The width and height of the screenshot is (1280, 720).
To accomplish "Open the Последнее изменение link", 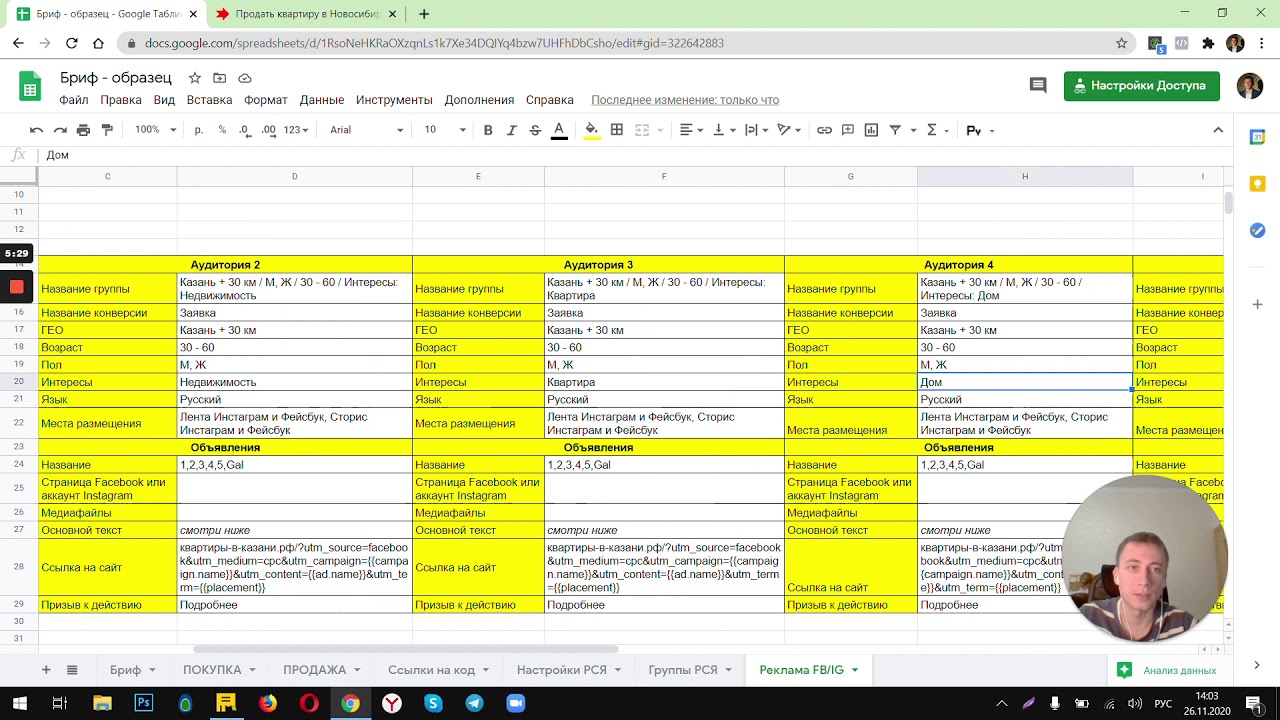I will pyautogui.click(x=684, y=100).
